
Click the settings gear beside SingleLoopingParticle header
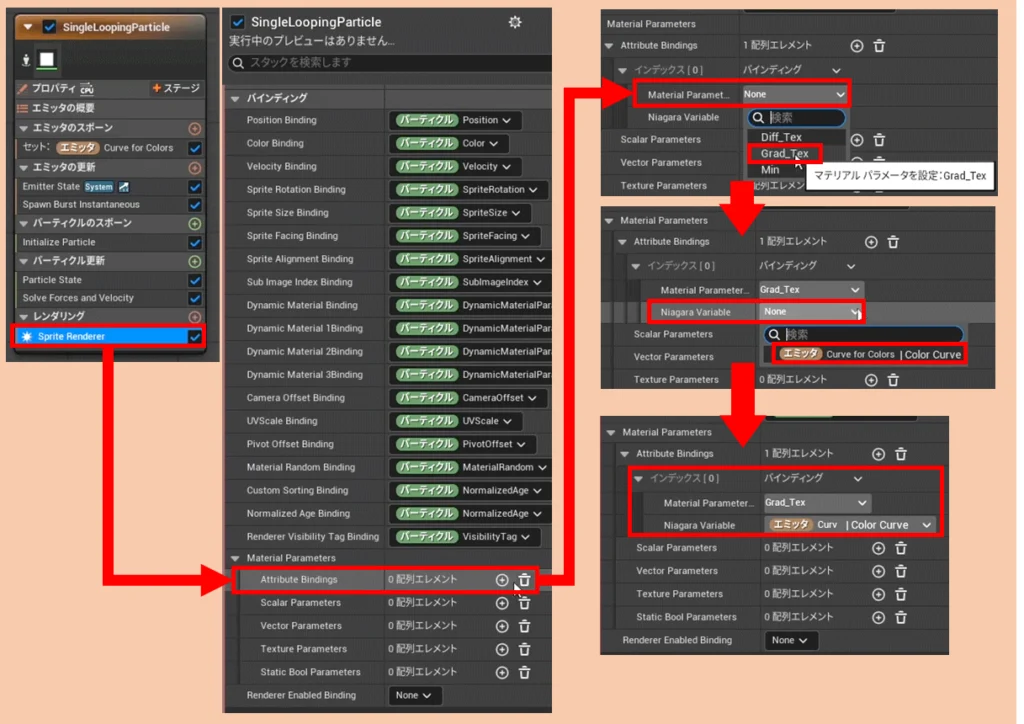[515, 22]
